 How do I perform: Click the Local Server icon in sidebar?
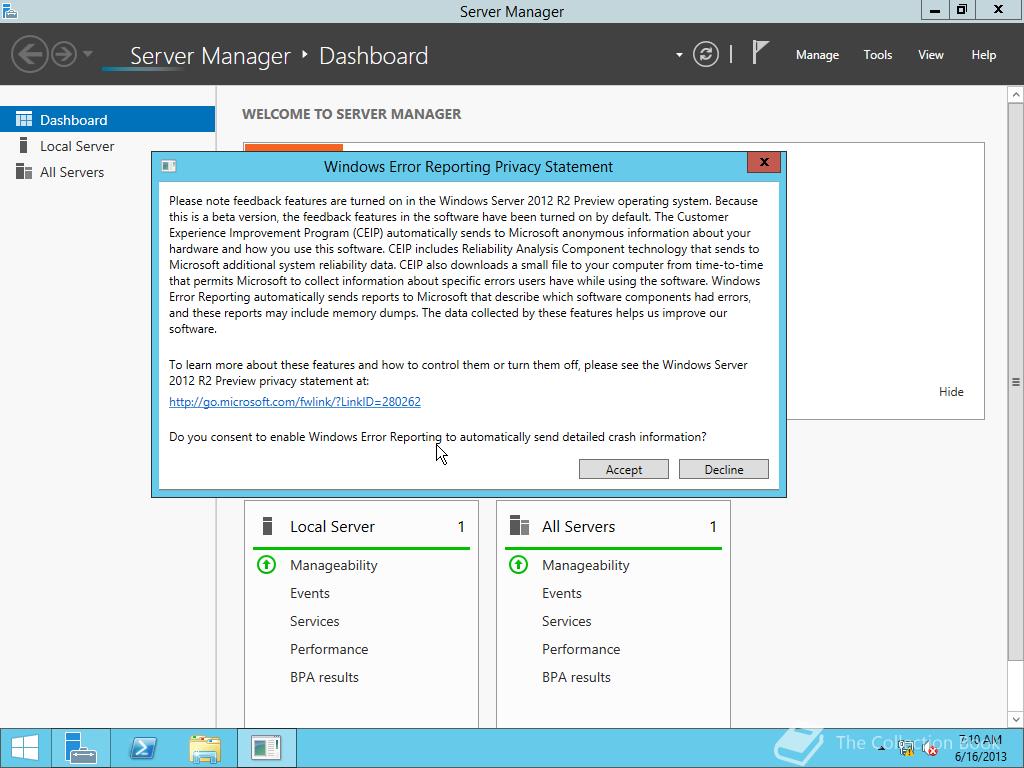click(24, 145)
